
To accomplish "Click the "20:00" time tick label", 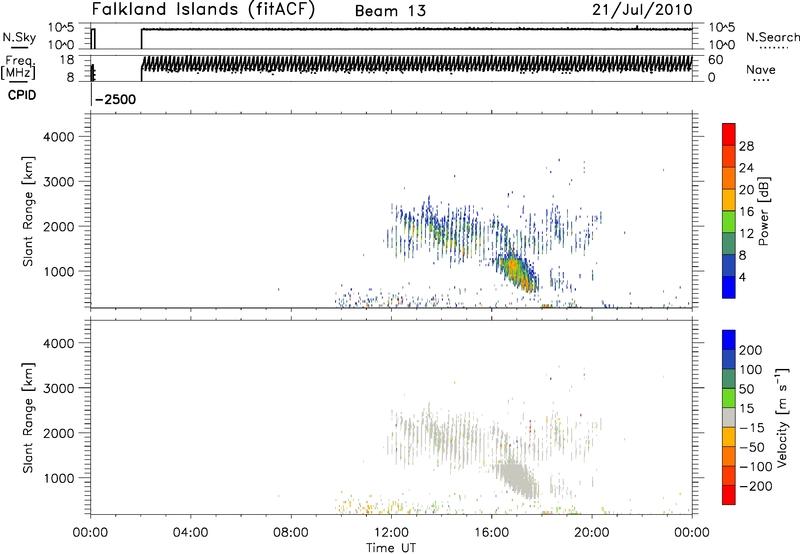I will pos(592,533).
